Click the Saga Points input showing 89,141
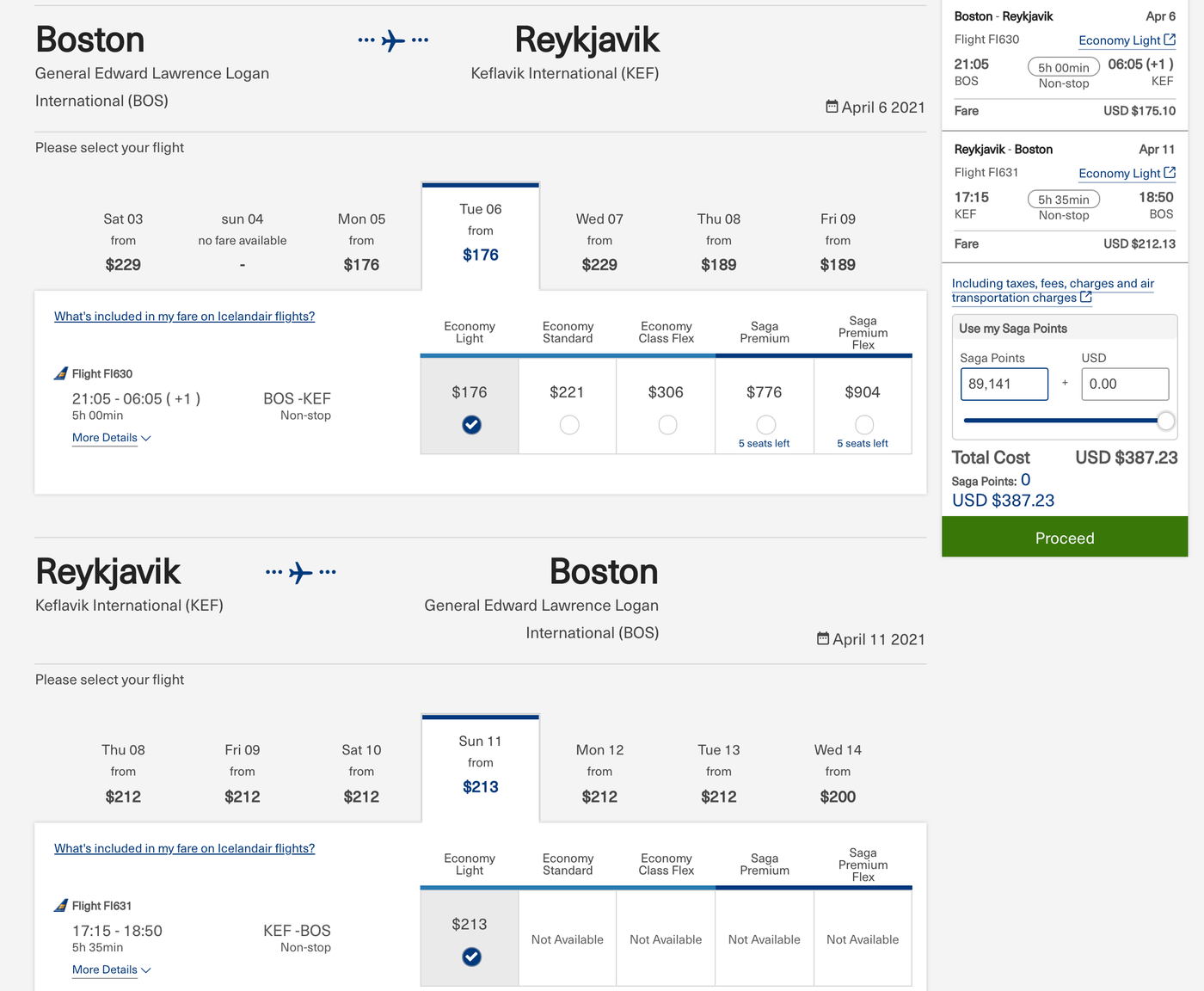This screenshot has width=1204, height=991. (x=1004, y=384)
